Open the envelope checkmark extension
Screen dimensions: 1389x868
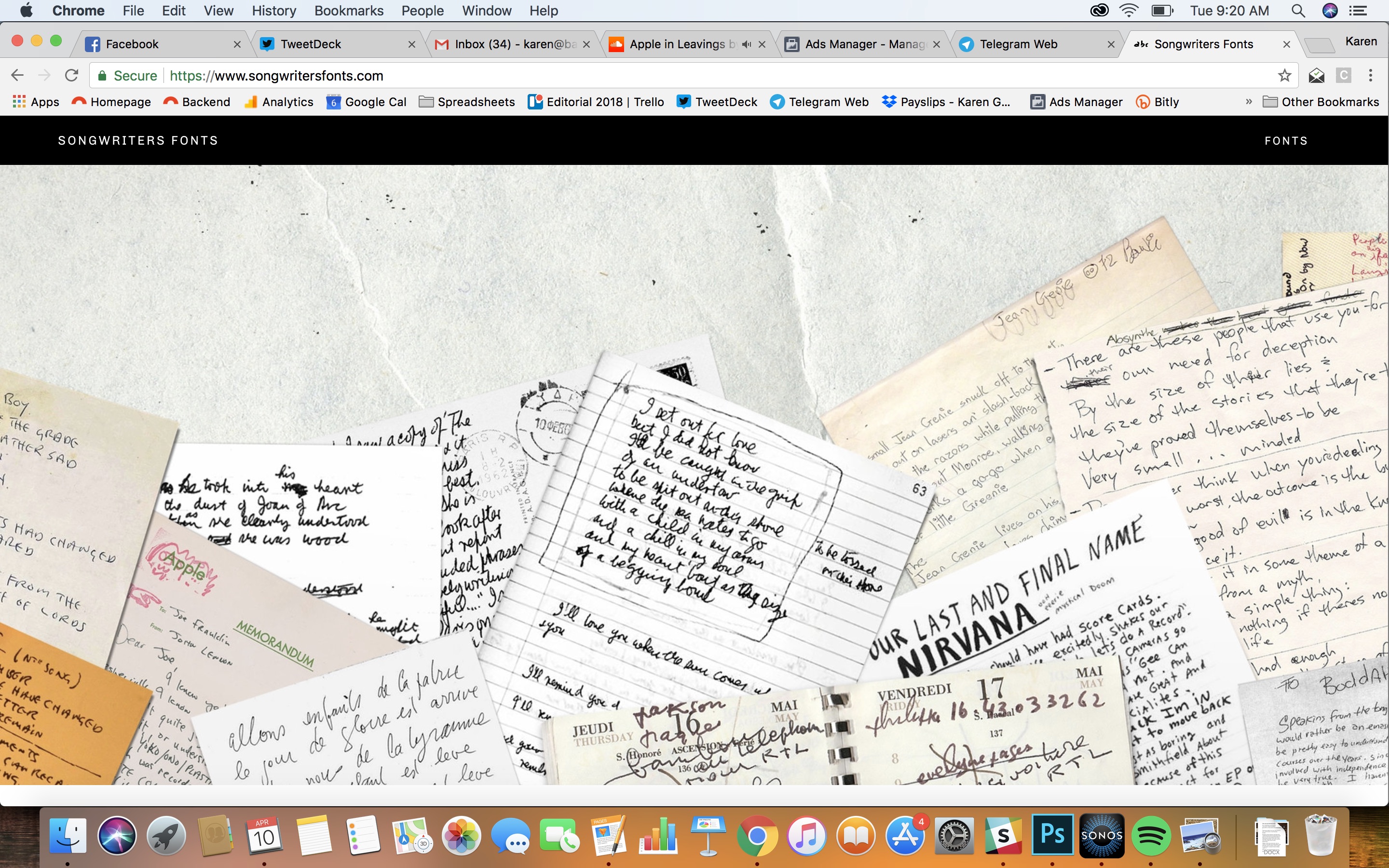tap(1316, 75)
